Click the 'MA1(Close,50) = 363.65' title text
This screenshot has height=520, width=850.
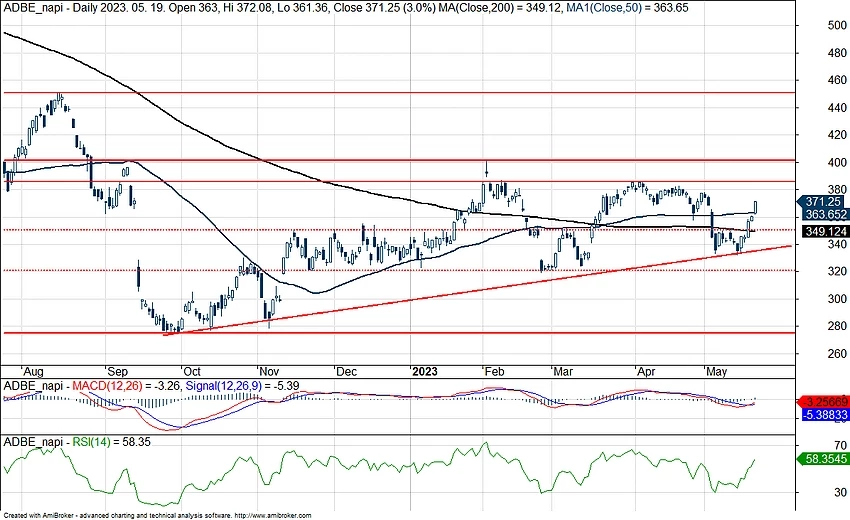tap(627, 8)
